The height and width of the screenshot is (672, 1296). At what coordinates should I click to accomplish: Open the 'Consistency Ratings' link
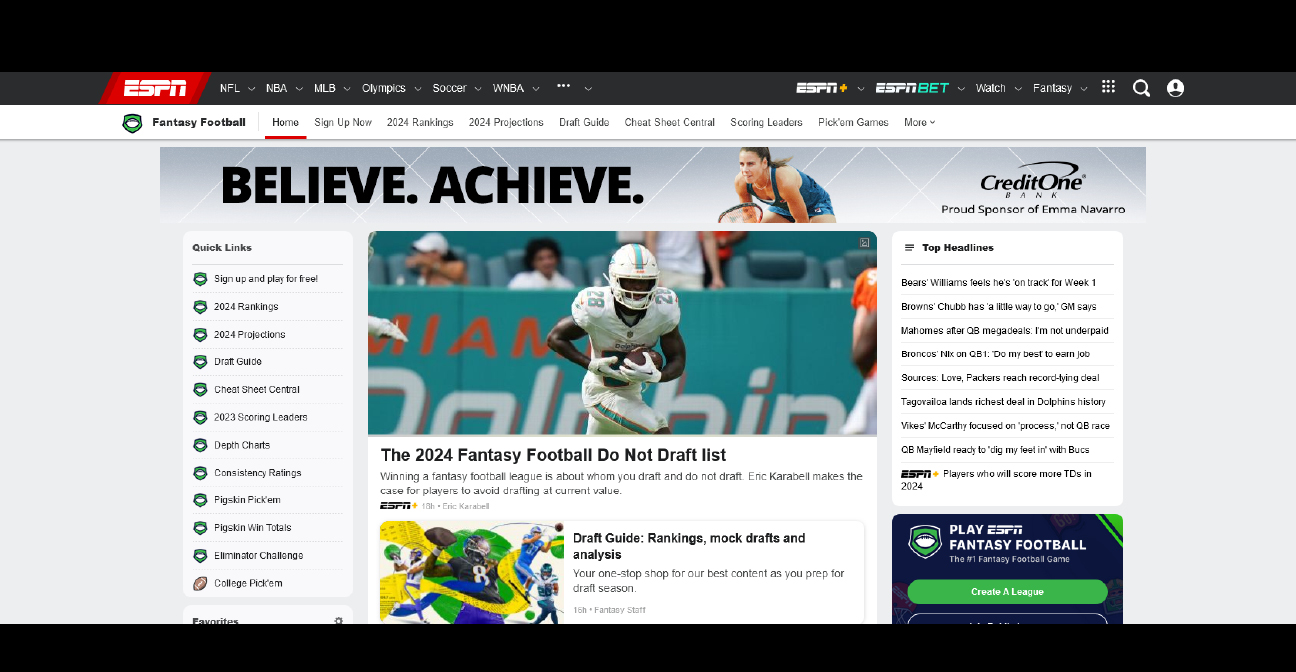pyautogui.click(x=258, y=473)
